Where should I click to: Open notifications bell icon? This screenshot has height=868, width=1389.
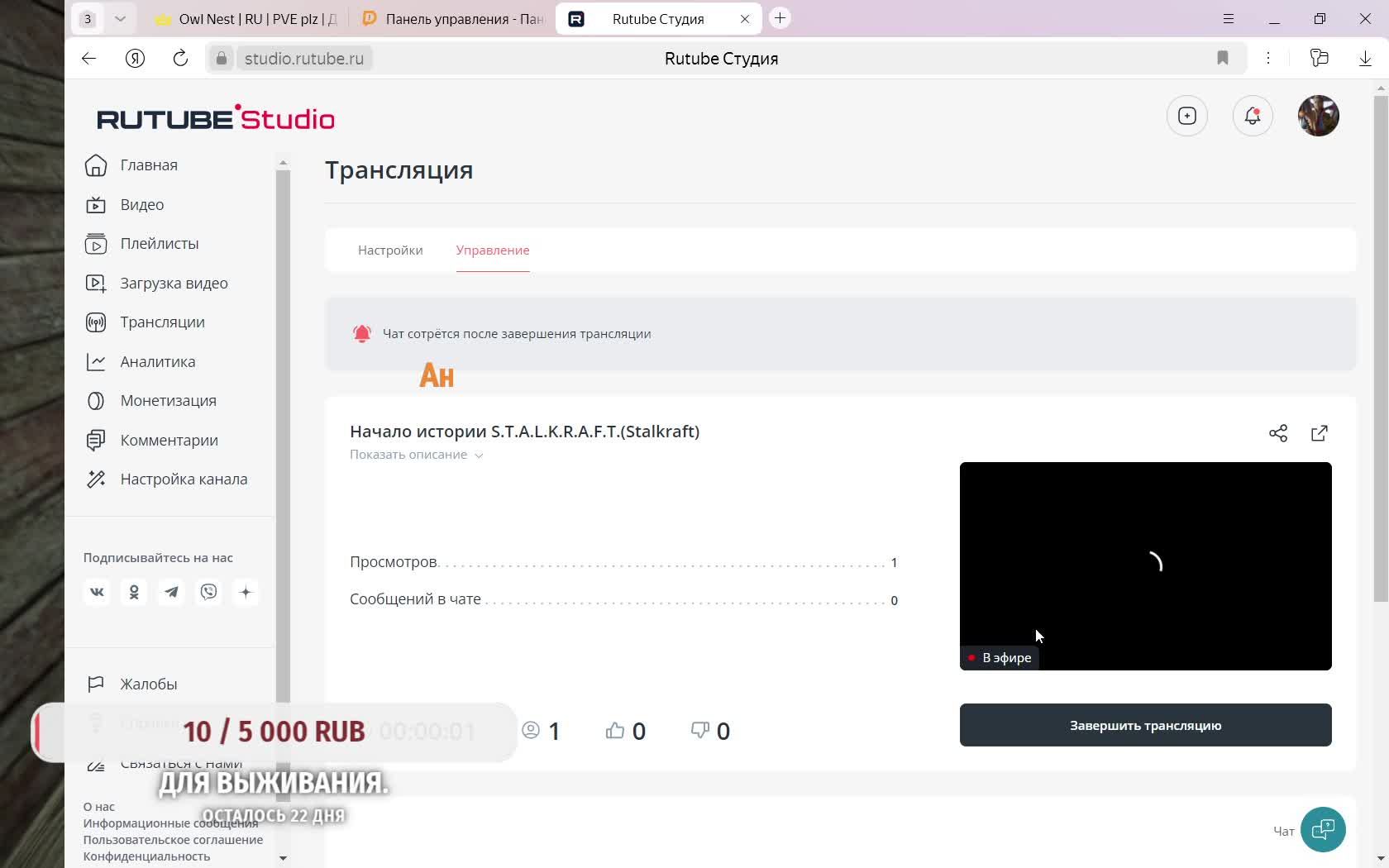pos(1253,116)
